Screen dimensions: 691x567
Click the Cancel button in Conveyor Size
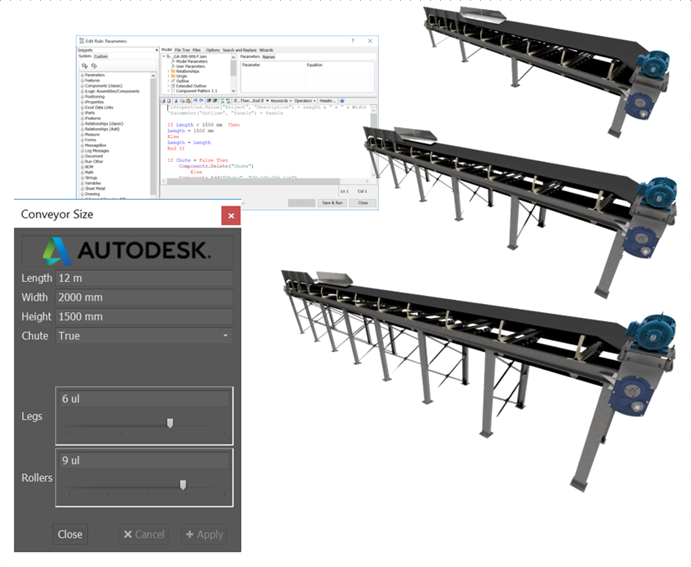144,534
